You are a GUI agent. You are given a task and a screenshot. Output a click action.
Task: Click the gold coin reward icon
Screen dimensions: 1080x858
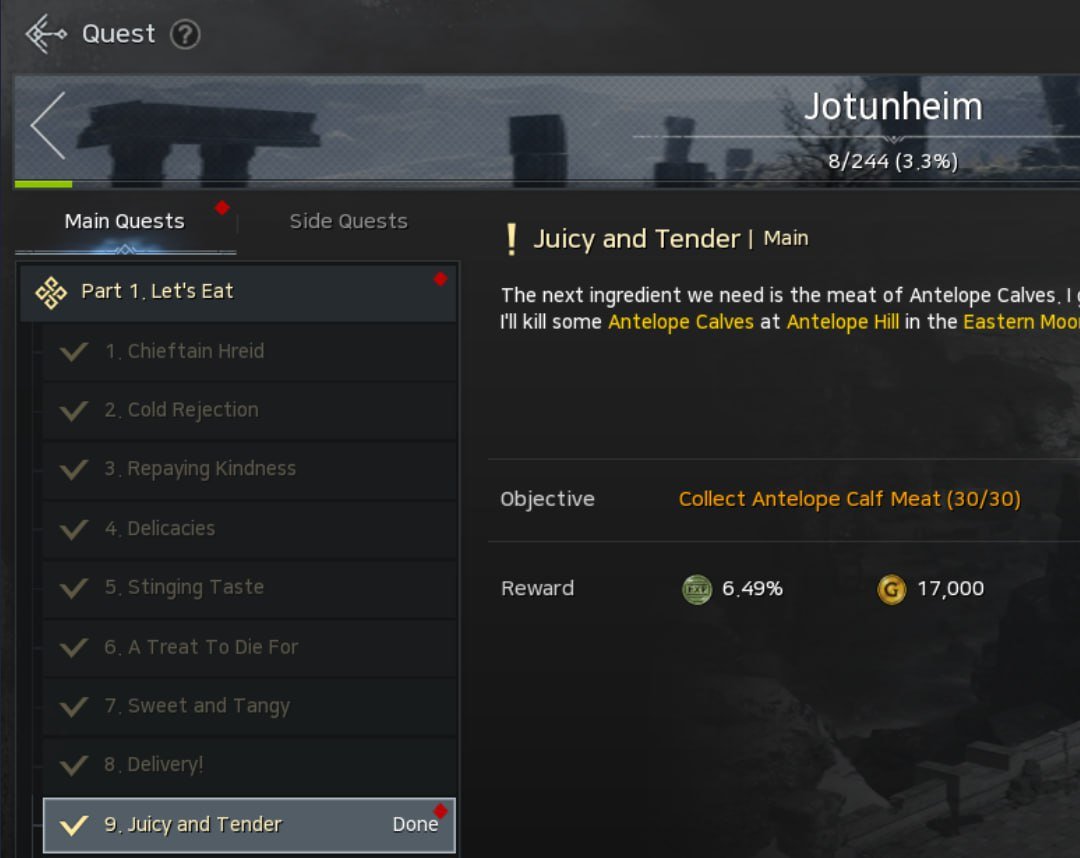891,589
